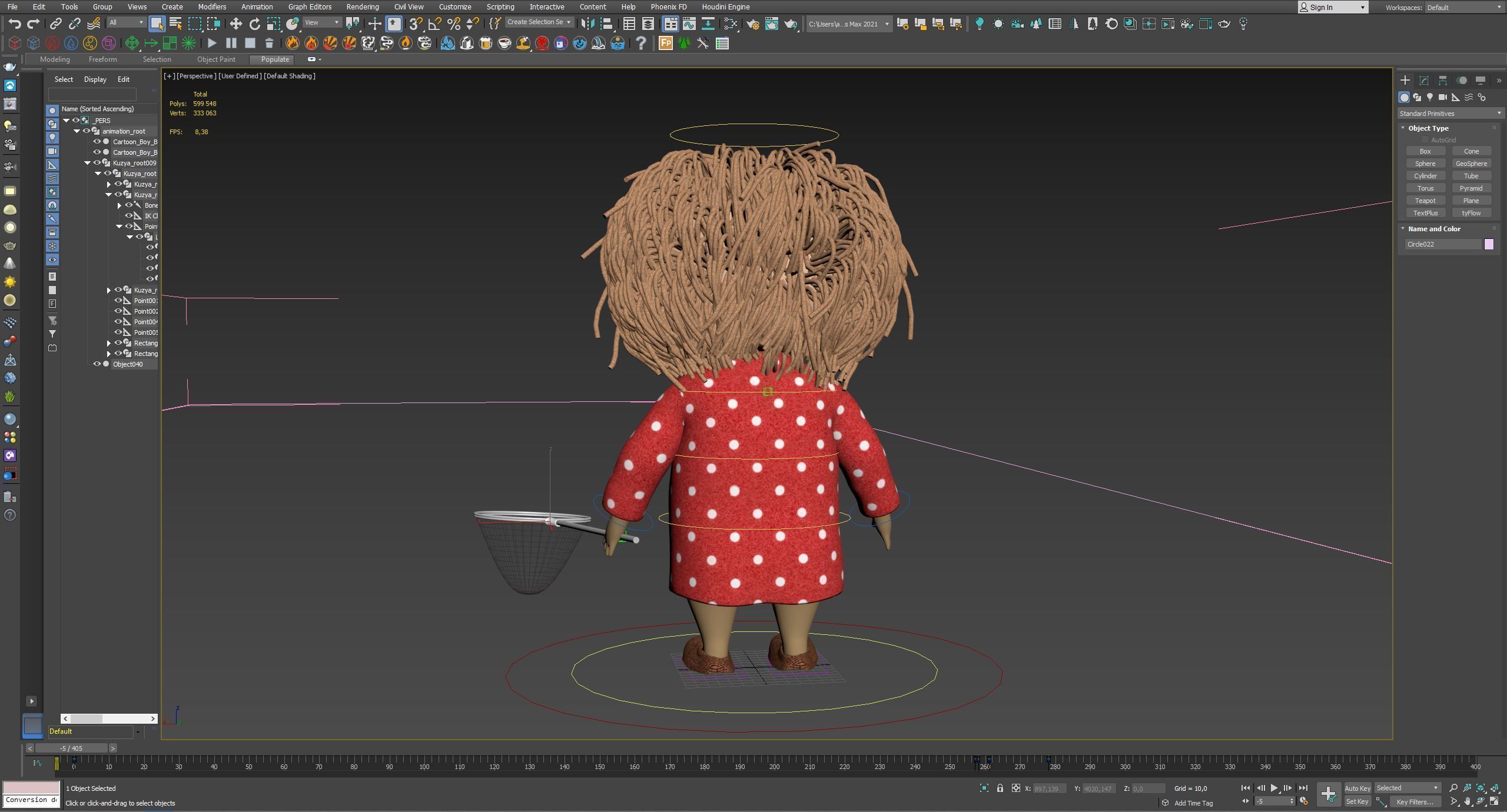This screenshot has height=812, width=1507.
Task: Toggle the Percent Snap icon
Action: (x=453, y=24)
